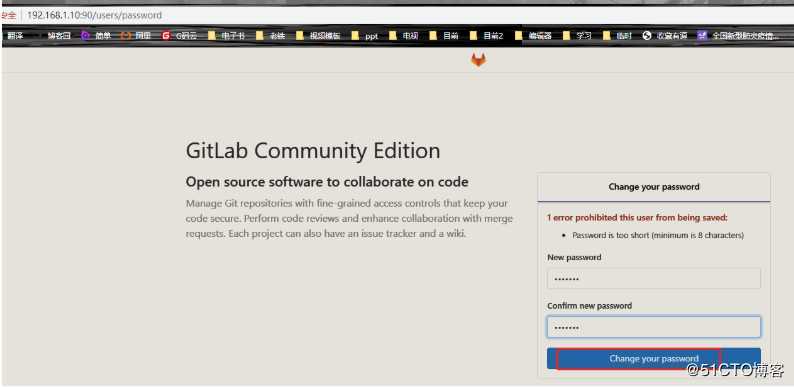794x387 pixels.
Task: Open the 编辑器 bookmark folder
Action: tap(533, 36)
